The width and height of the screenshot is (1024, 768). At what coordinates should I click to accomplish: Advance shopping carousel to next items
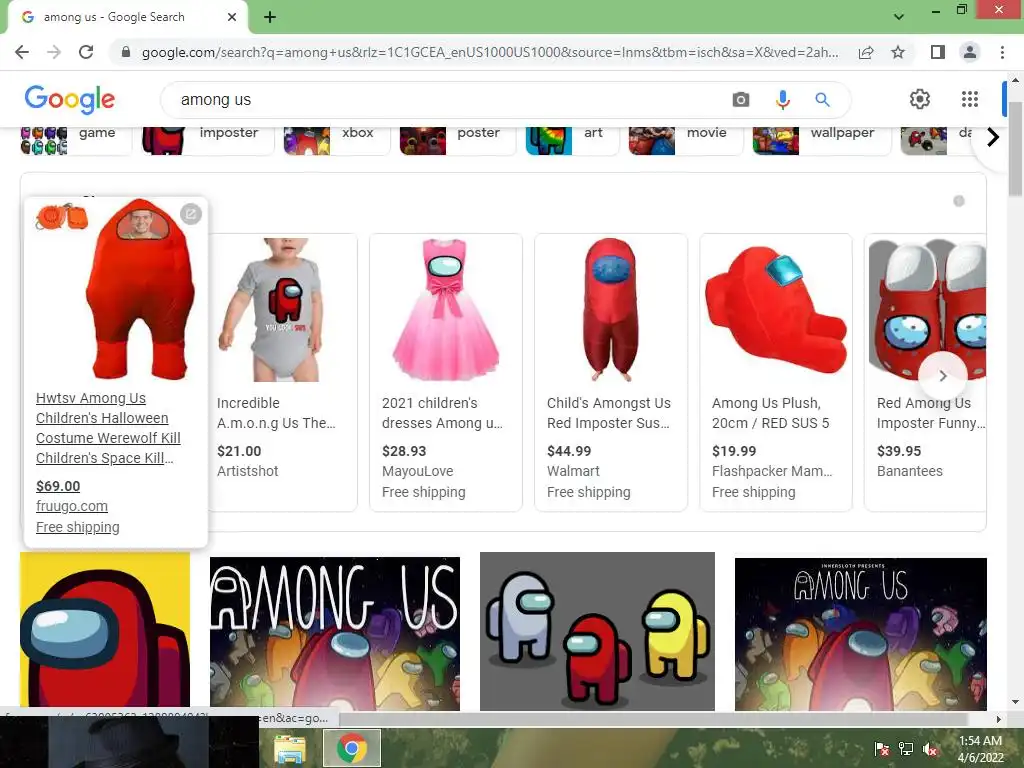pos(942,376)
